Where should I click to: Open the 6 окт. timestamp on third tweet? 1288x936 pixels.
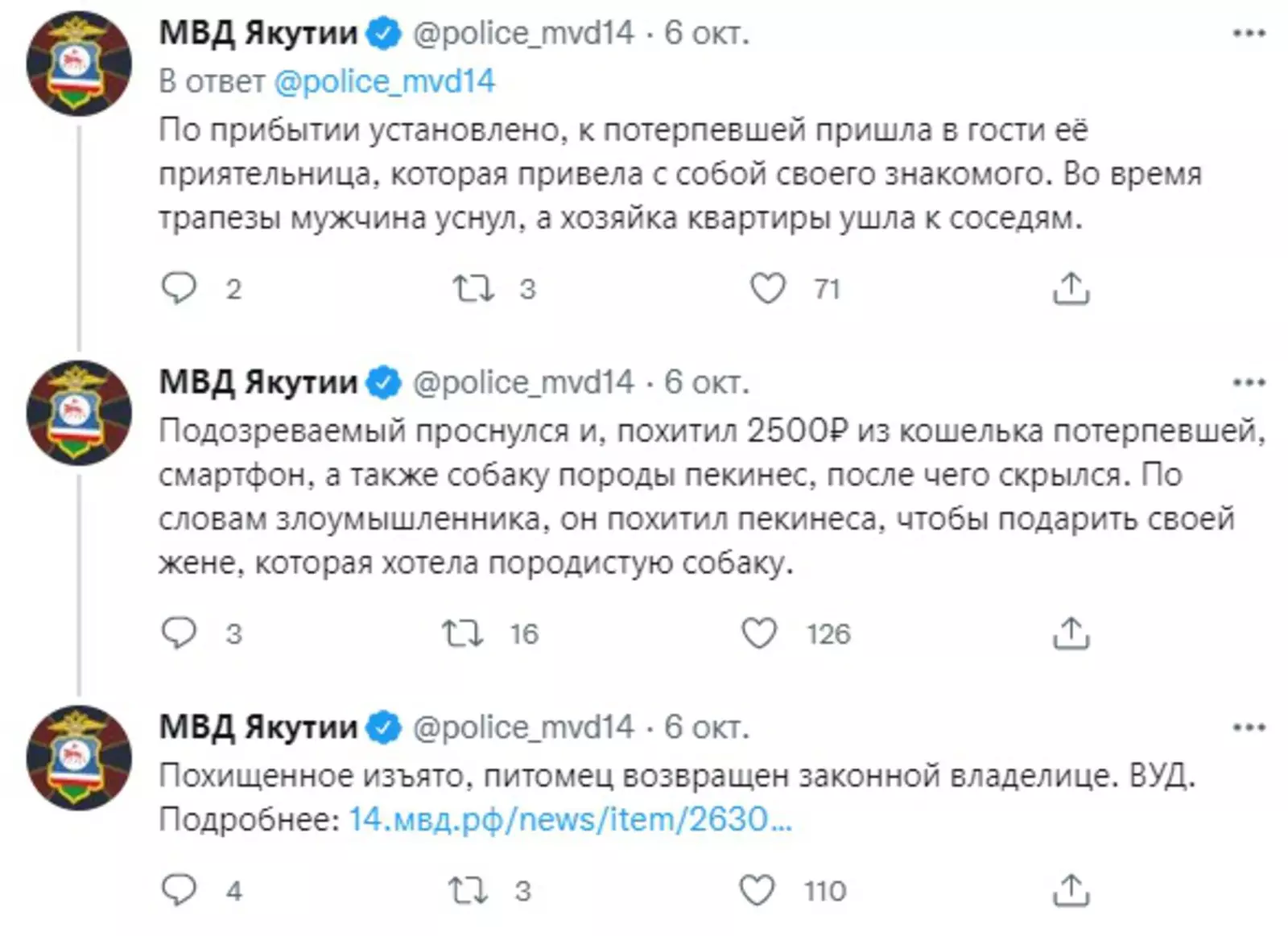point(706,728)
